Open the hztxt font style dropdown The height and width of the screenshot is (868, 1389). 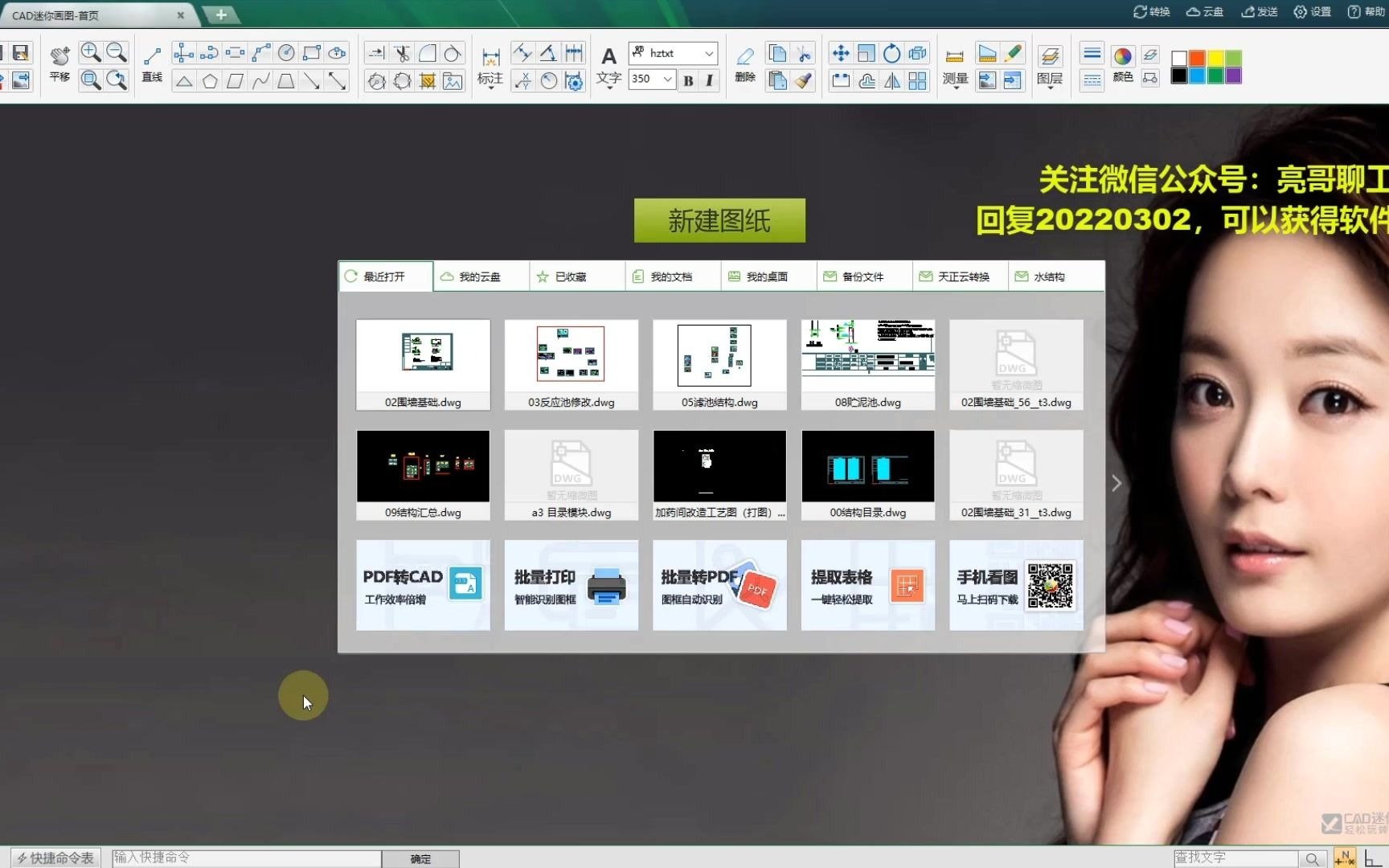click(672, 53)
